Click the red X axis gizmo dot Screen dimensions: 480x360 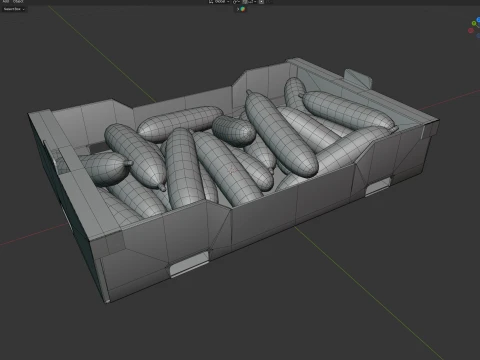(471, 31)
